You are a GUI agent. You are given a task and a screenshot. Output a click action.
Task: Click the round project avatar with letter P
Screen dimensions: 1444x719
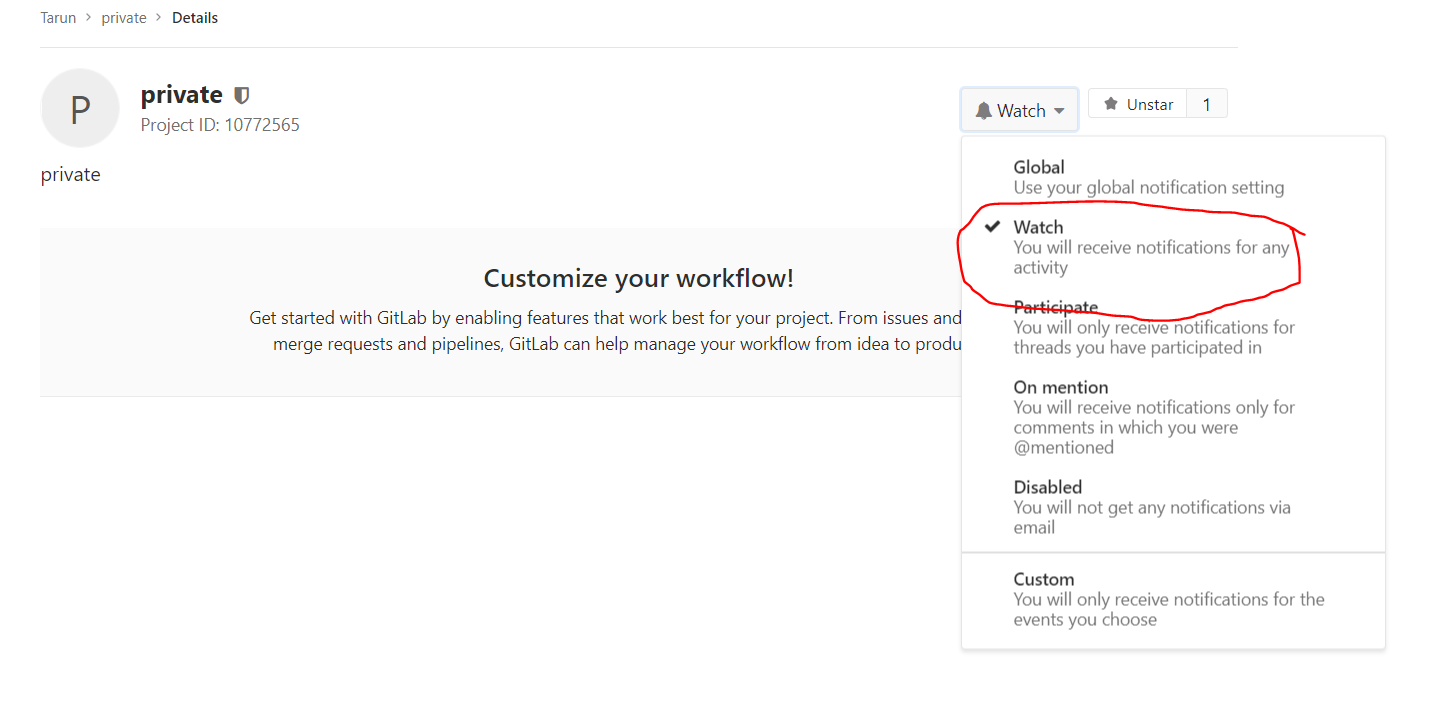click(x=80, y=108)
